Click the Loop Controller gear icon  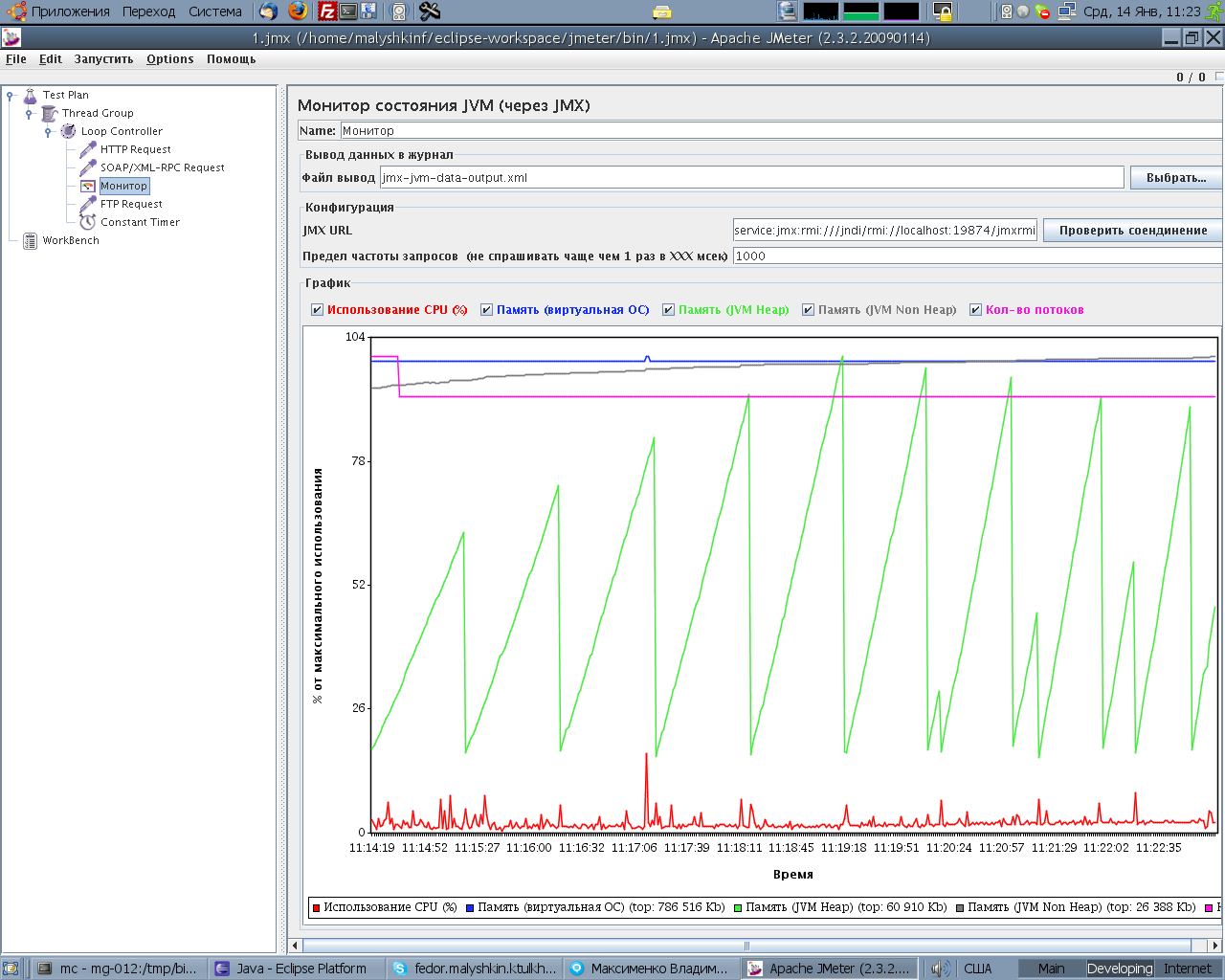click(x=65, y=131)
